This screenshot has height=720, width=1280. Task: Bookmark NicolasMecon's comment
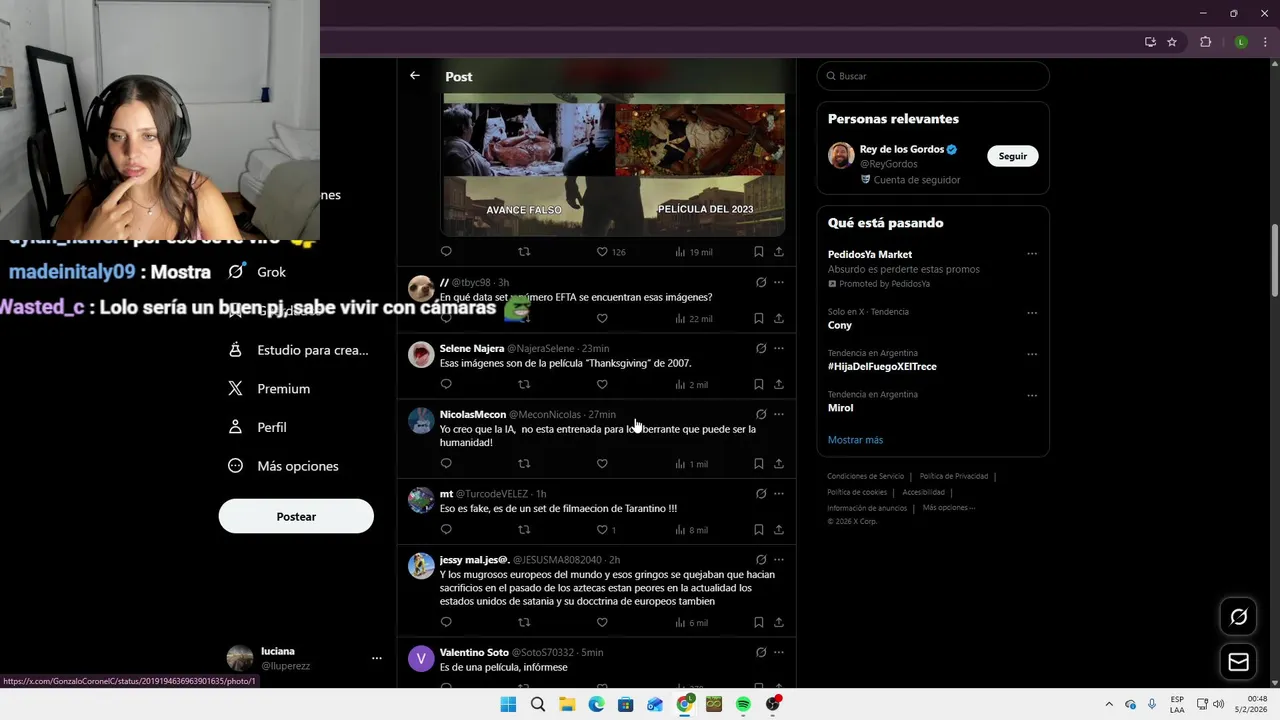click(x=758, y=464)
